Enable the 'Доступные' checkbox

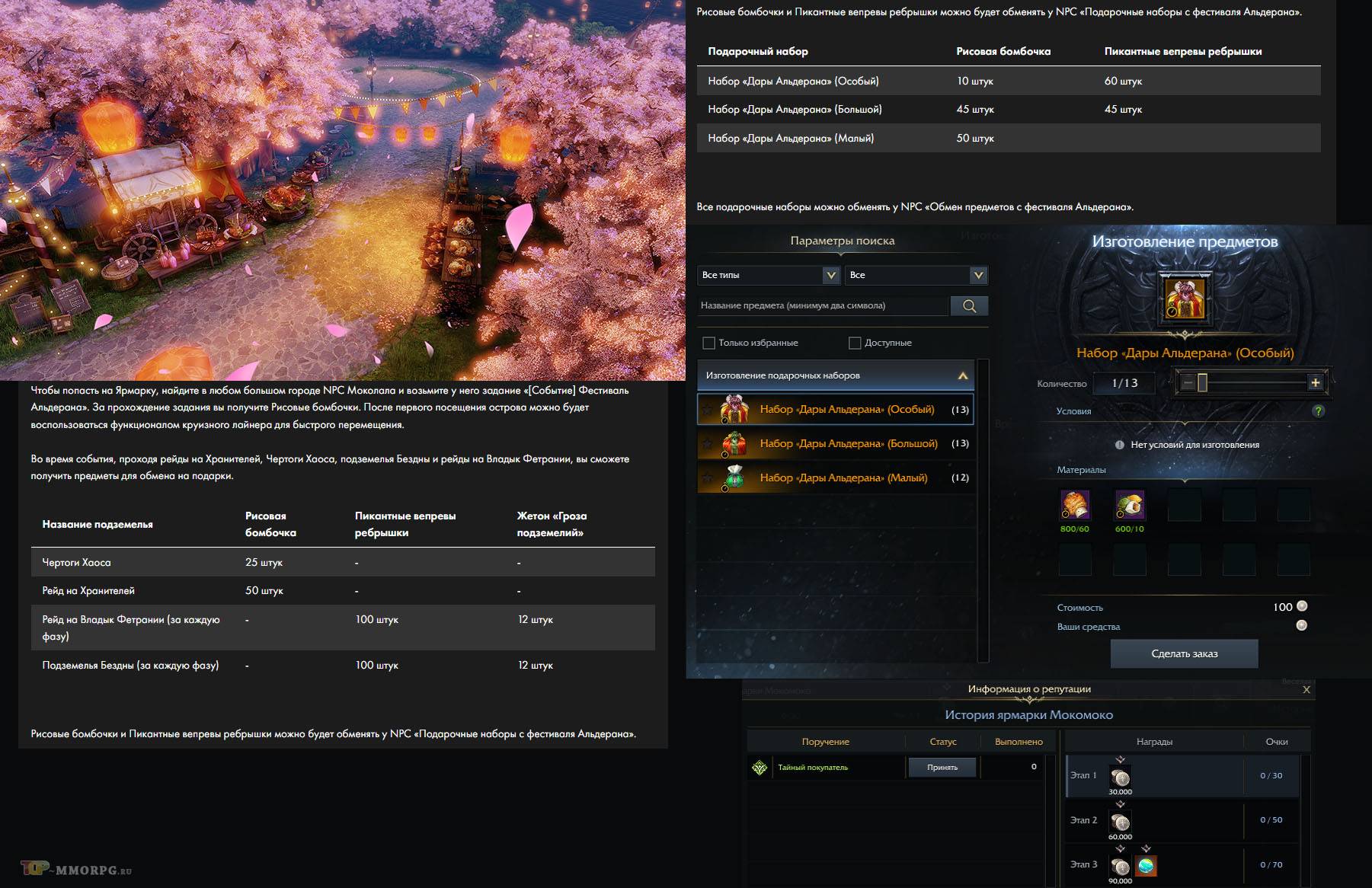tap(855, 343)
